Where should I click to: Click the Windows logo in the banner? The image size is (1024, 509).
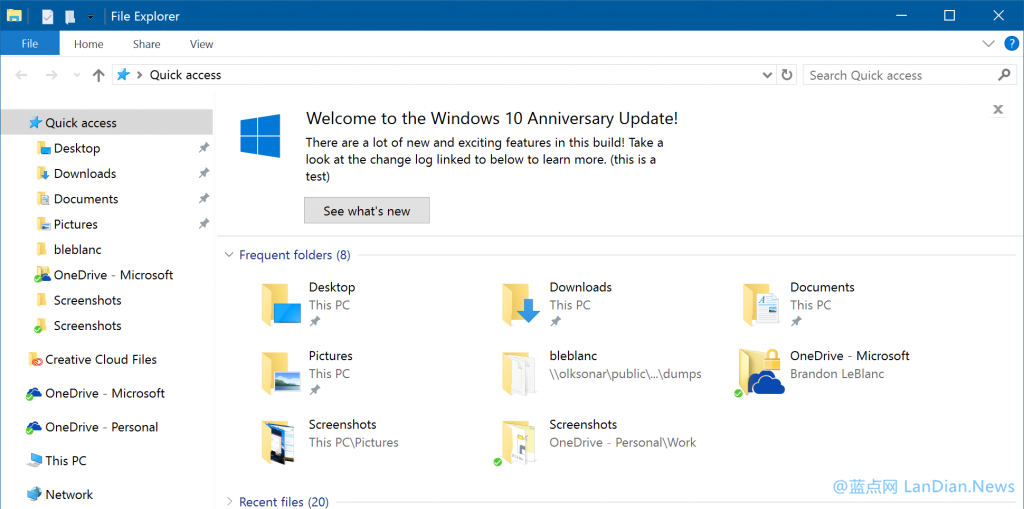[x=261, y=135]
